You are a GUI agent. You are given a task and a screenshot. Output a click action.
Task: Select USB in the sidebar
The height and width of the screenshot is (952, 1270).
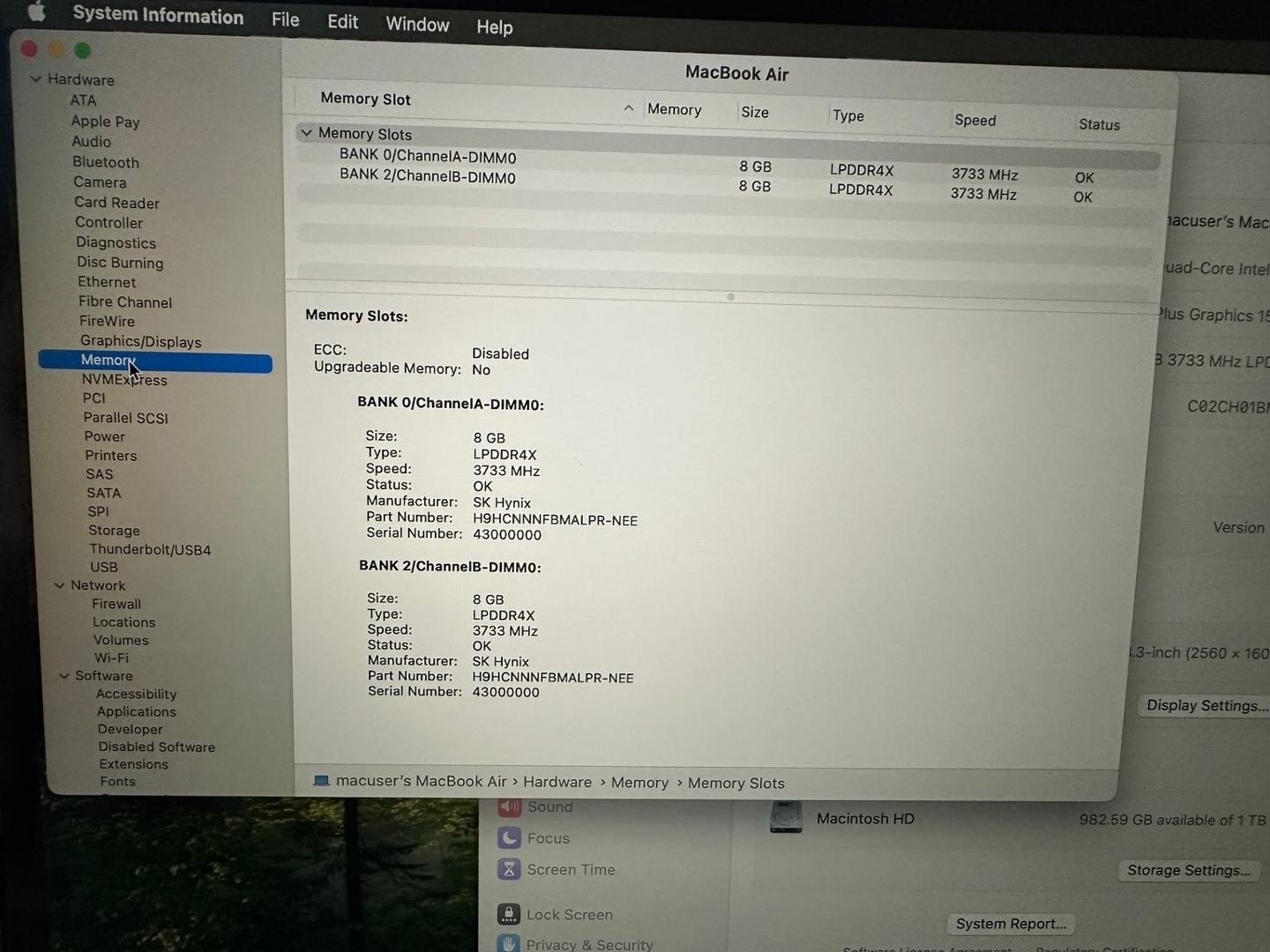[x=103, y=568]
